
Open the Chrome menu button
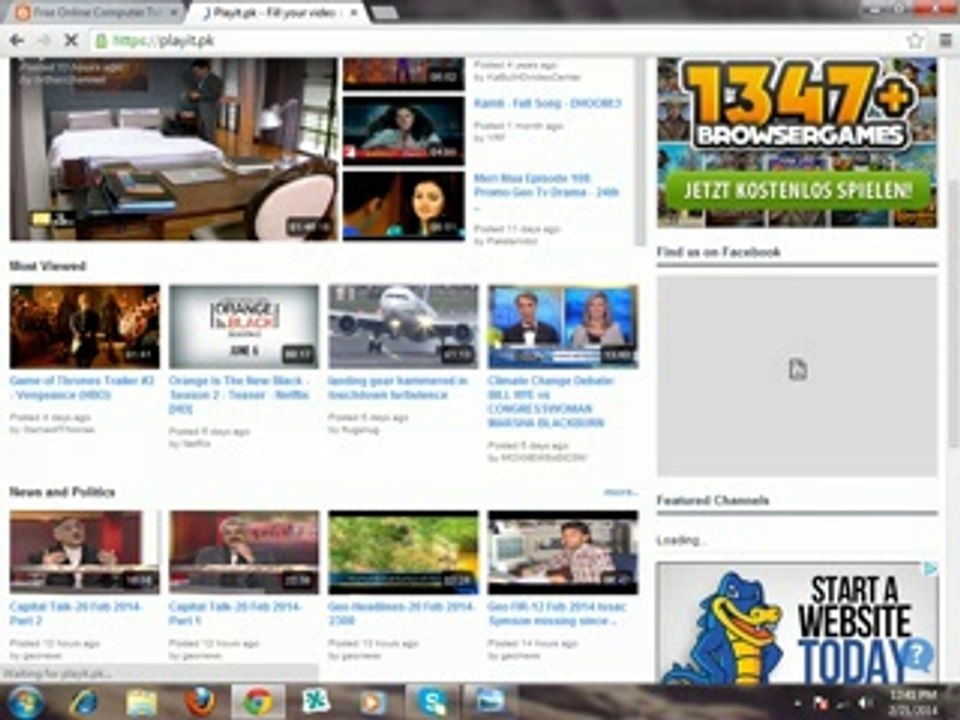click(945, 40)
